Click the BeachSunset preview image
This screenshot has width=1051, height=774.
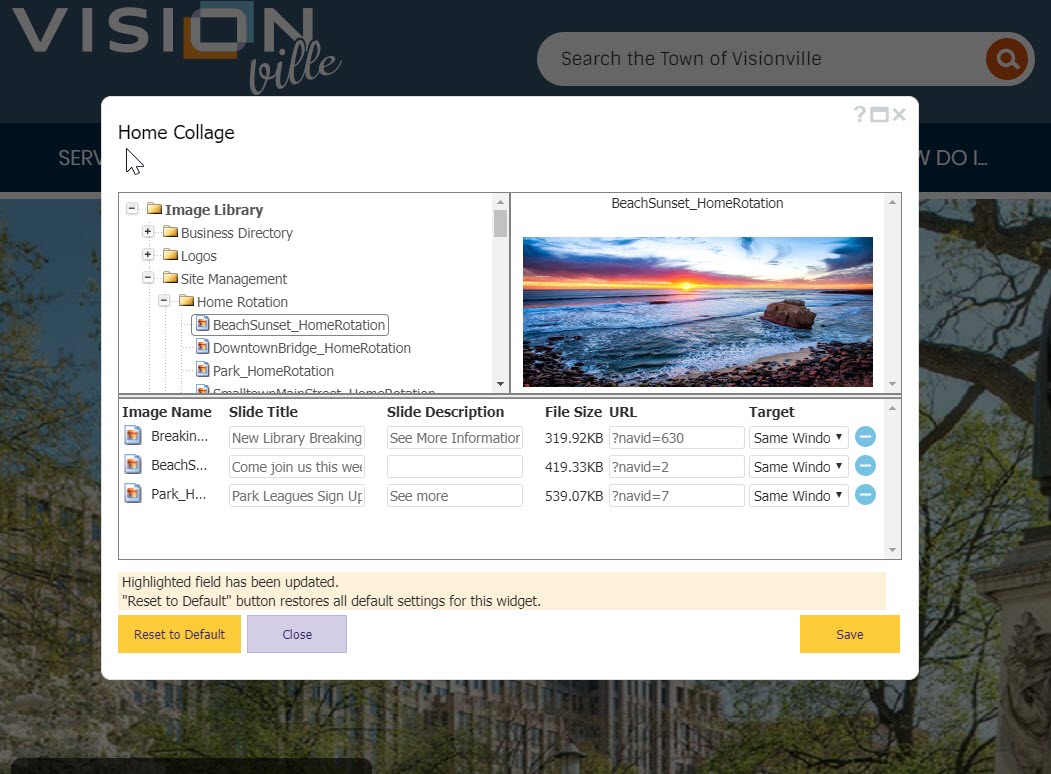(697, 311)
